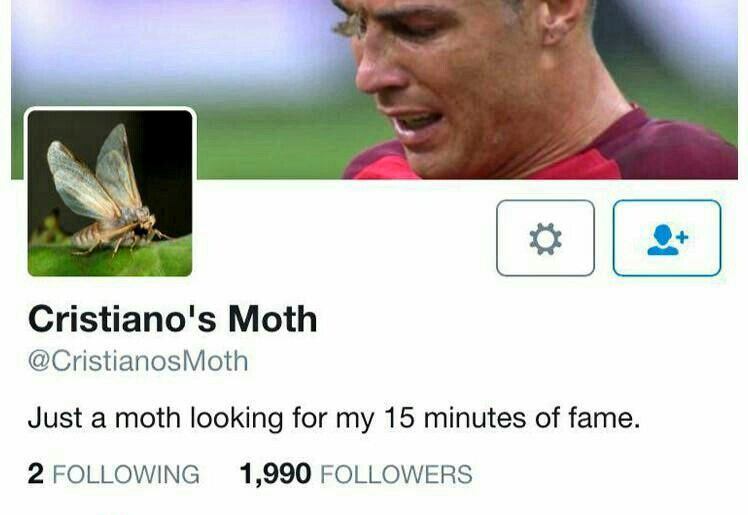The width and height of the screenshot is (748, 515).
Task: Open the gear settings menu
Action: [545, 238]
